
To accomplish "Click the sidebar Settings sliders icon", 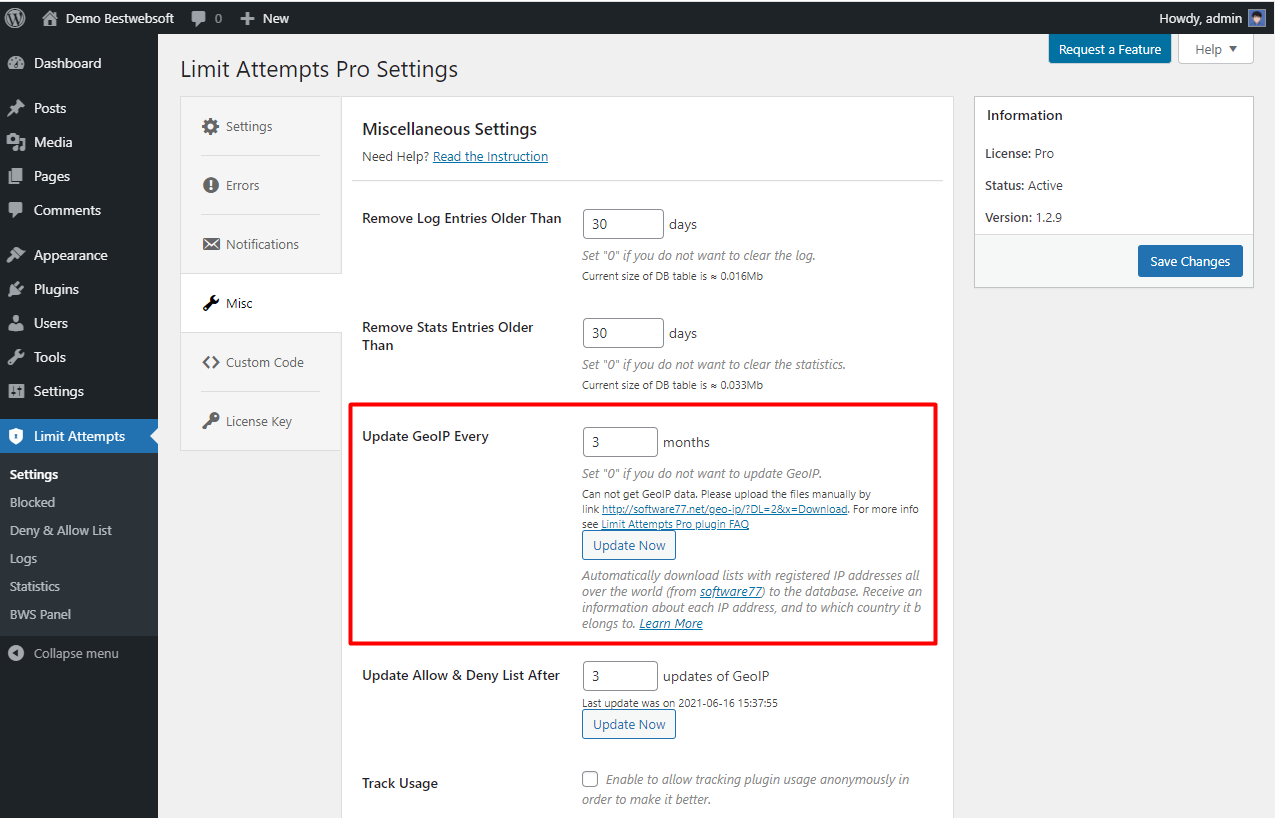I will [16, 391].
